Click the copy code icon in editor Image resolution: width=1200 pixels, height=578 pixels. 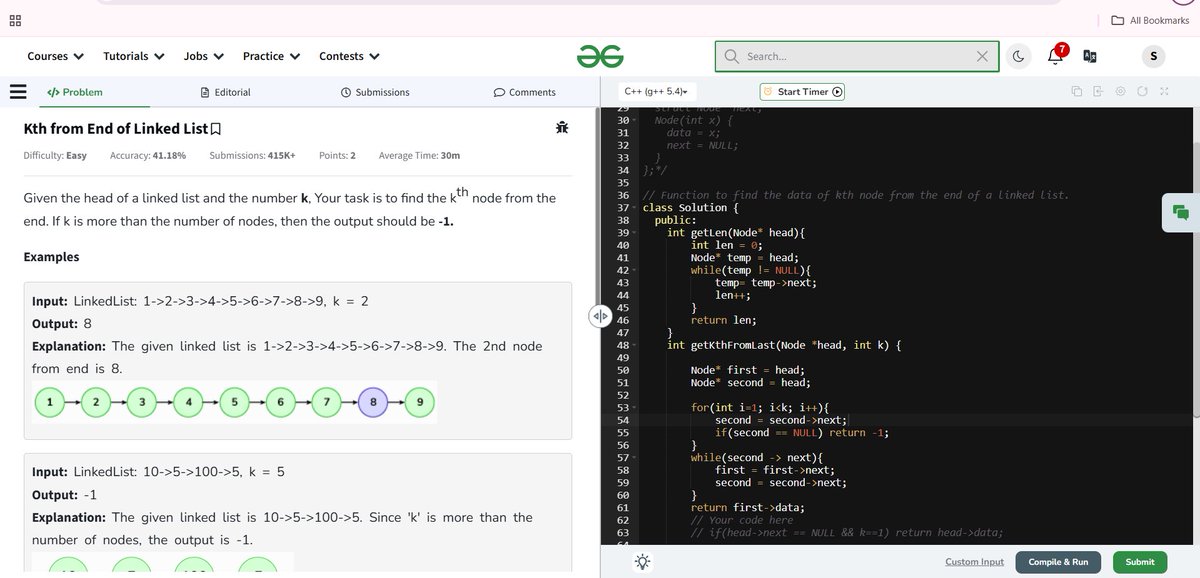(1076, 92)
